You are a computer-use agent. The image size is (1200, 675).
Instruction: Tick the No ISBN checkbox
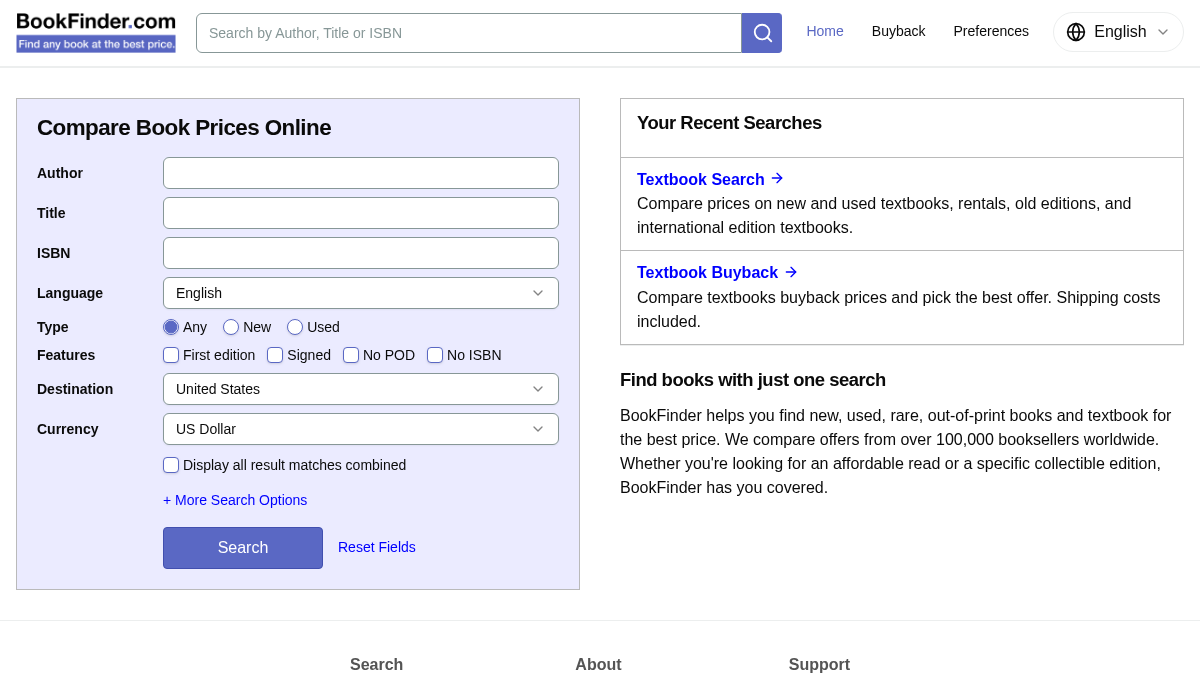435,355
